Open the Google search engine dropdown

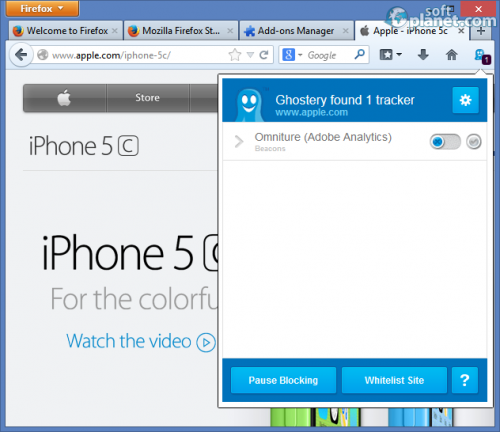[x=292, y=55]
